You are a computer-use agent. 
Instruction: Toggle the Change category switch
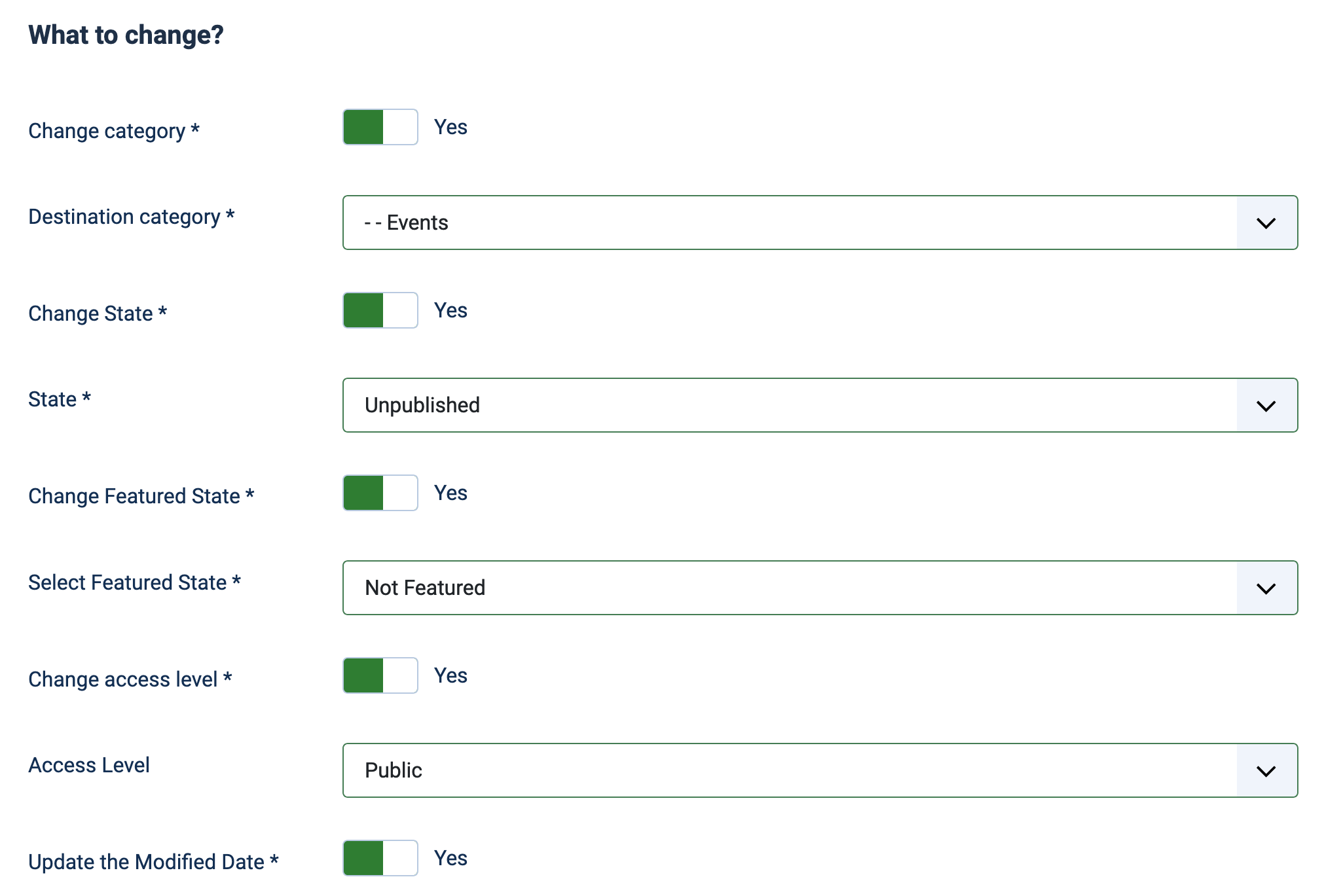380,127
